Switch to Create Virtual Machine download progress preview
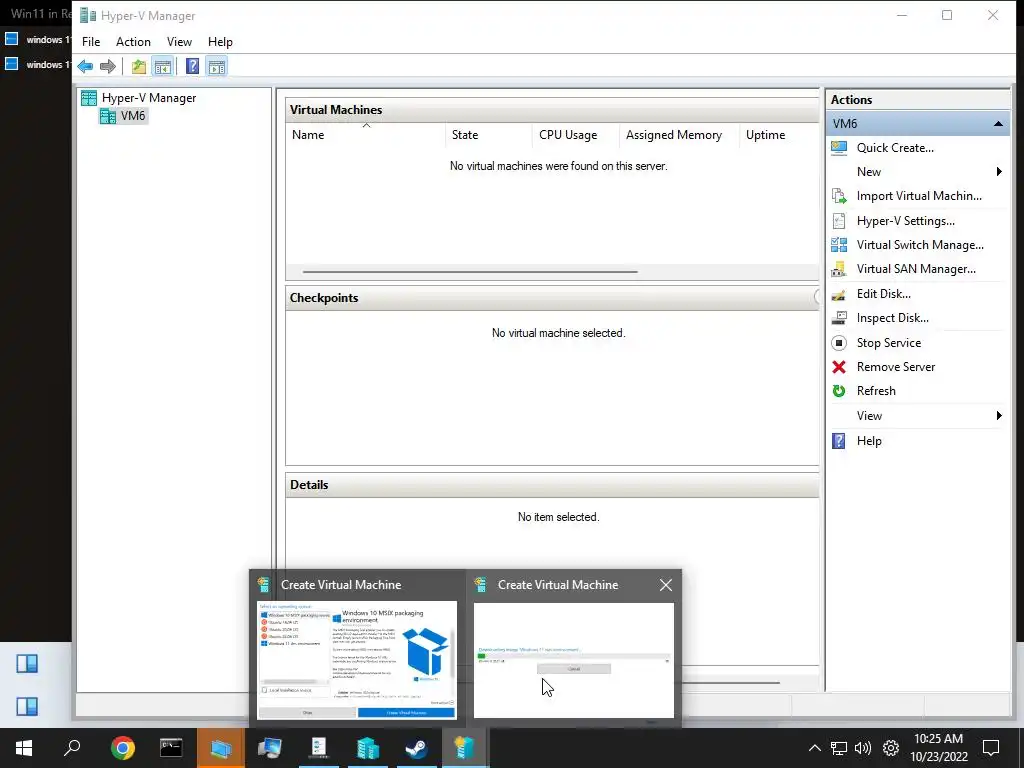The height and width of the screenshot is (768, 1024). coord(573,660)
